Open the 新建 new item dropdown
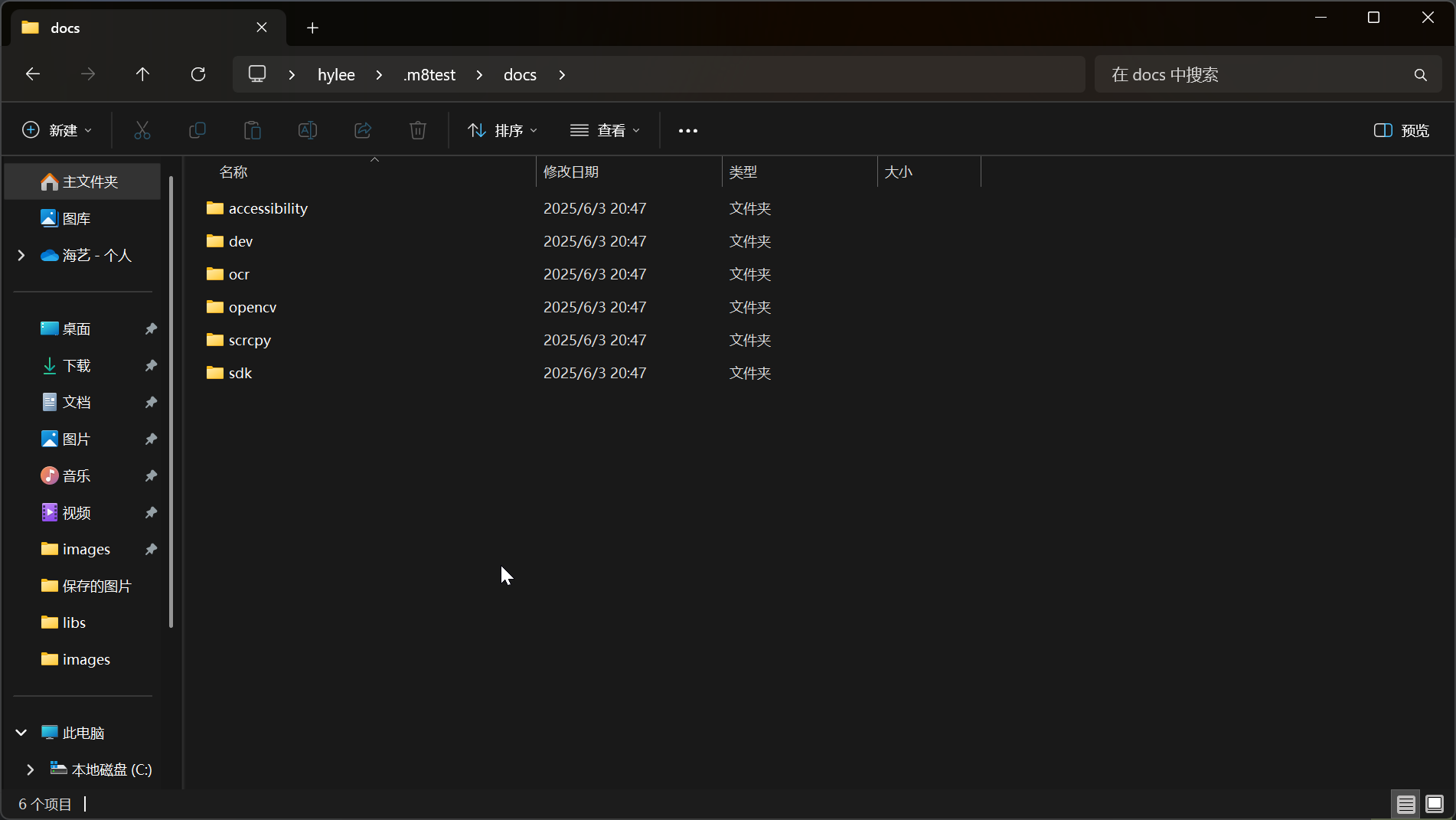The height and width of the screenshot is (820, 1456). (x=57, y=130)
